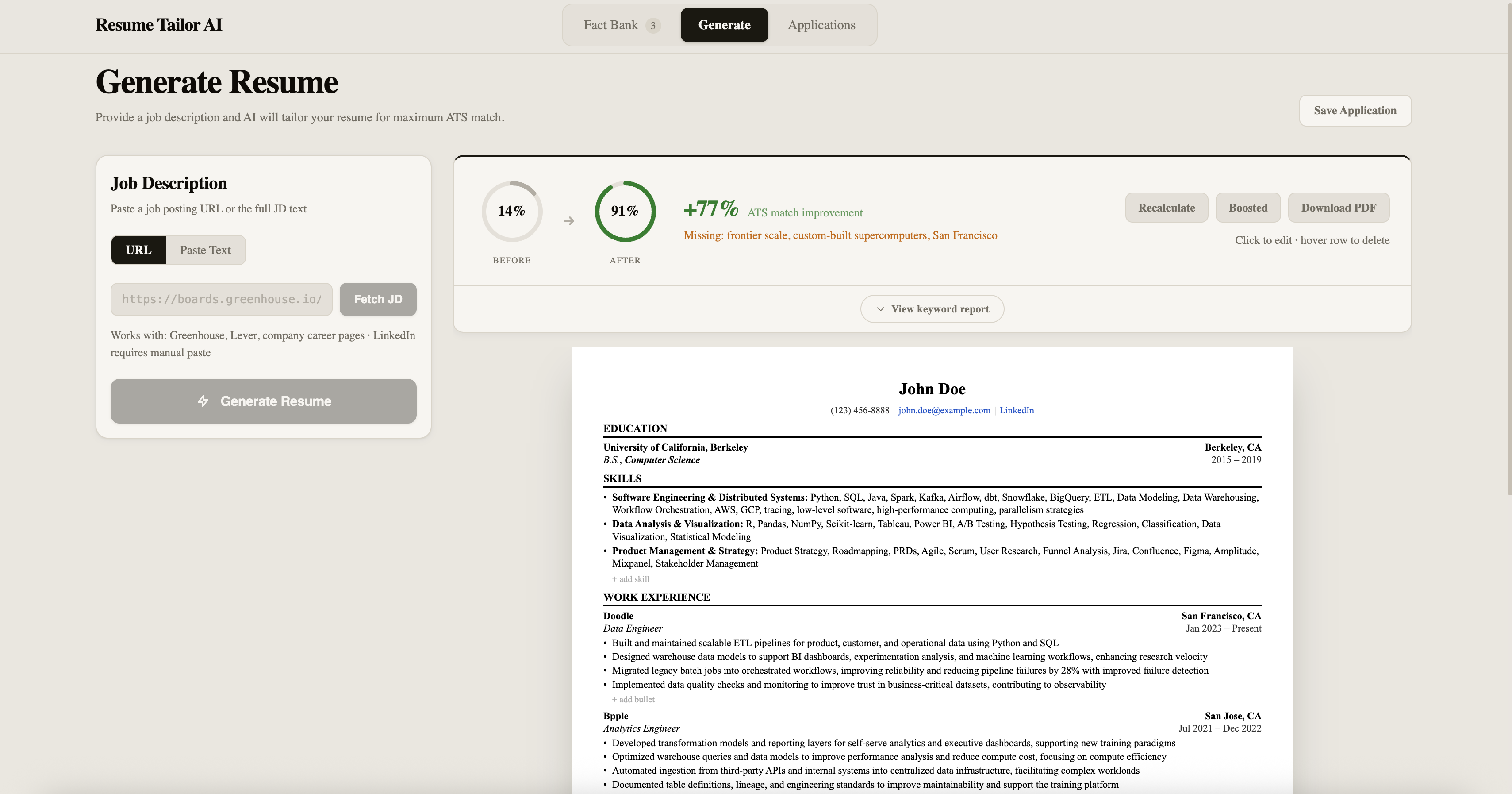Click the + add skill link
This screenshot has width=1512, height=794.
click(x=630, y=578)
